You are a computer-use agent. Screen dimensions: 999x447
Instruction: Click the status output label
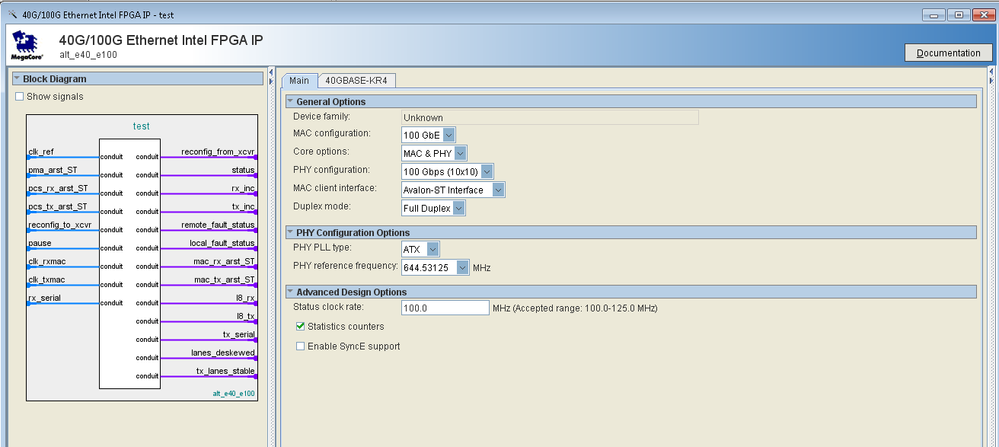244,170
